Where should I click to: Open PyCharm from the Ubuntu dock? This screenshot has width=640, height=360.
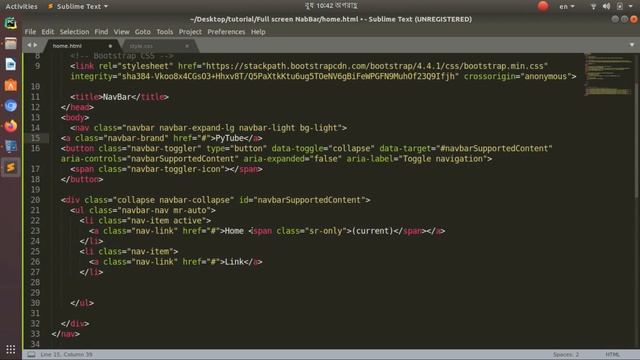pos(11,23)
